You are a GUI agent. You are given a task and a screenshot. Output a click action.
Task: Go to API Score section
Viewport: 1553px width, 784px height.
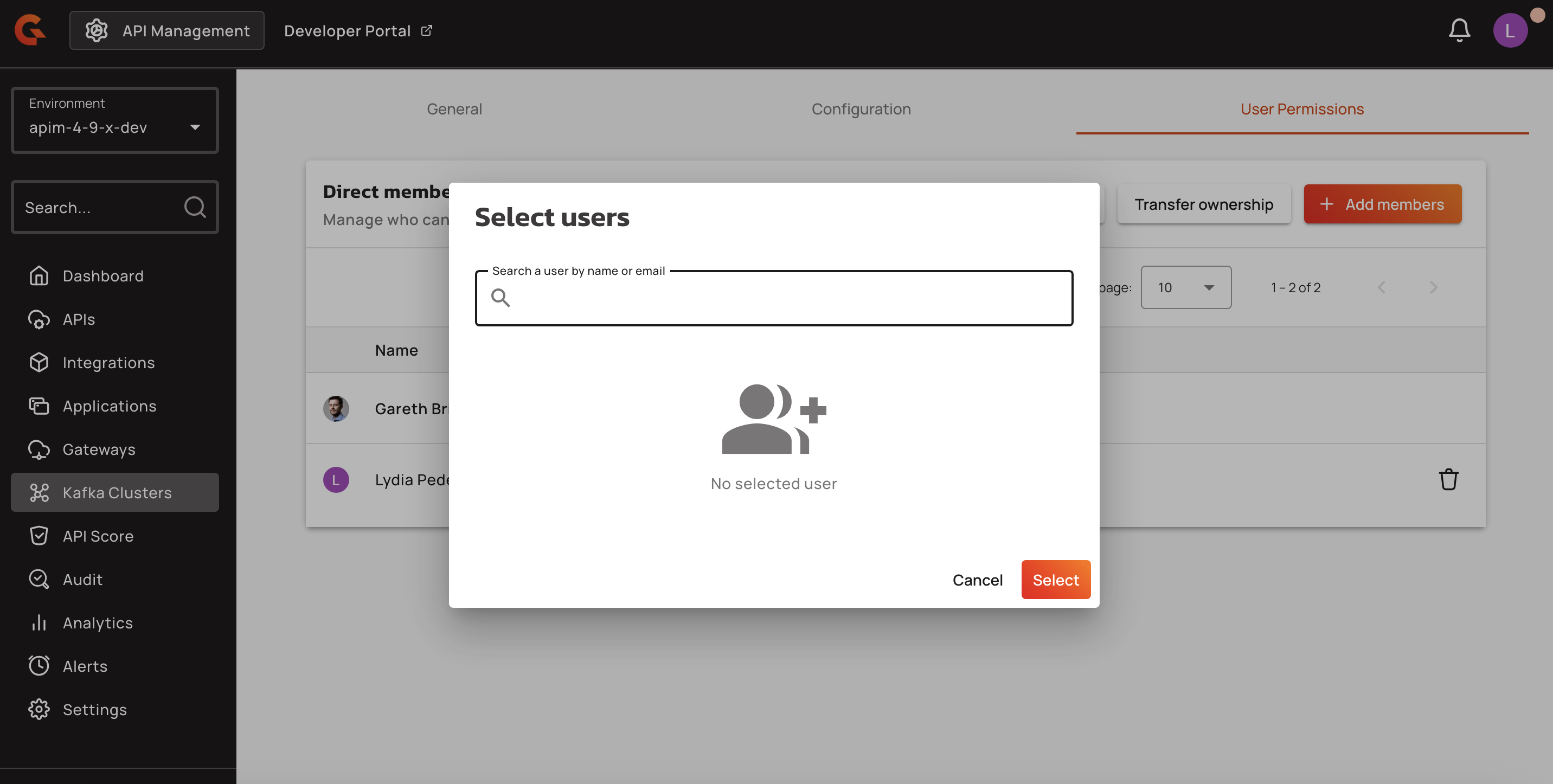tap(98, 536)
